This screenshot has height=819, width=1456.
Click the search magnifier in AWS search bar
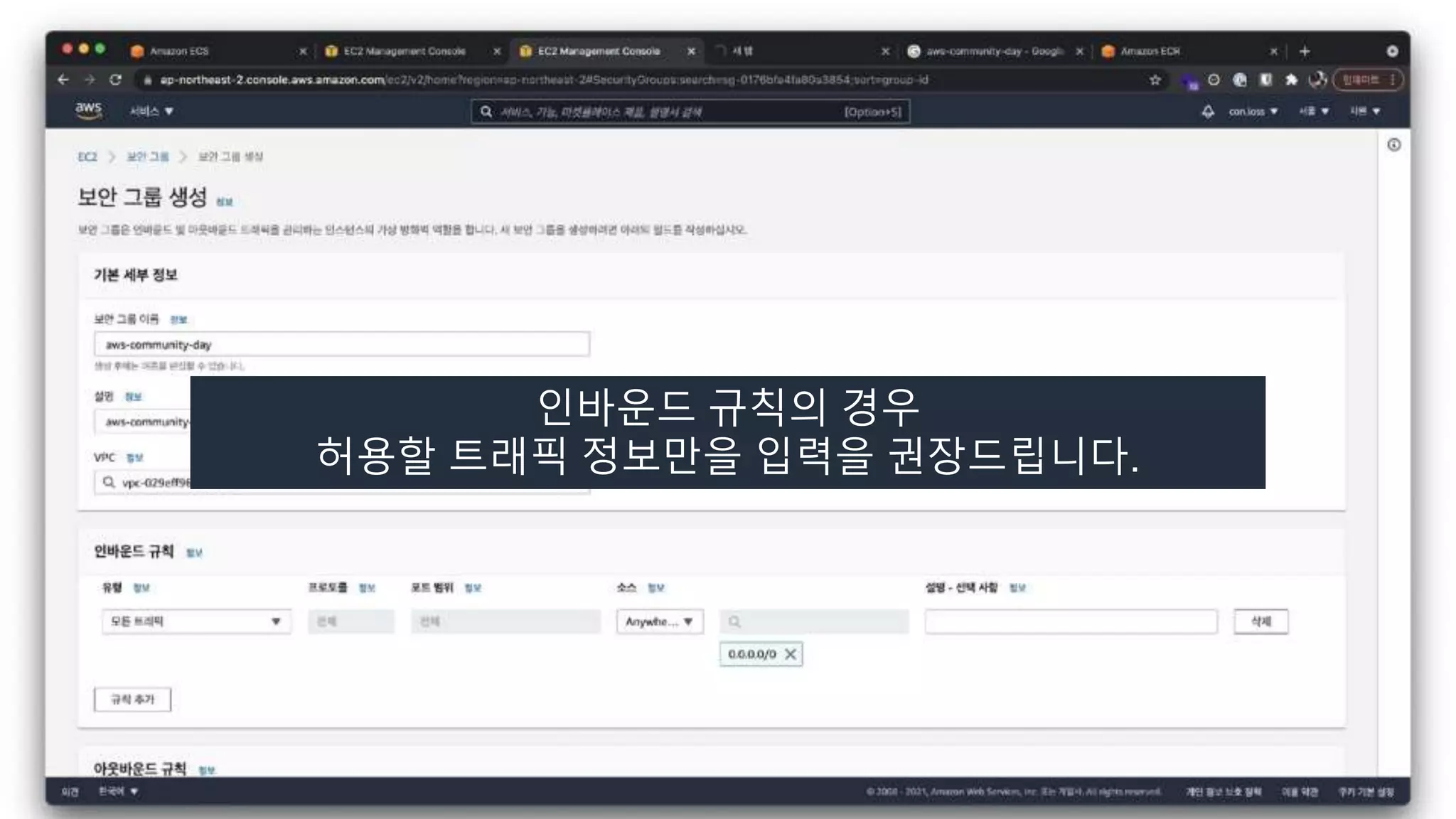point(486,112)
